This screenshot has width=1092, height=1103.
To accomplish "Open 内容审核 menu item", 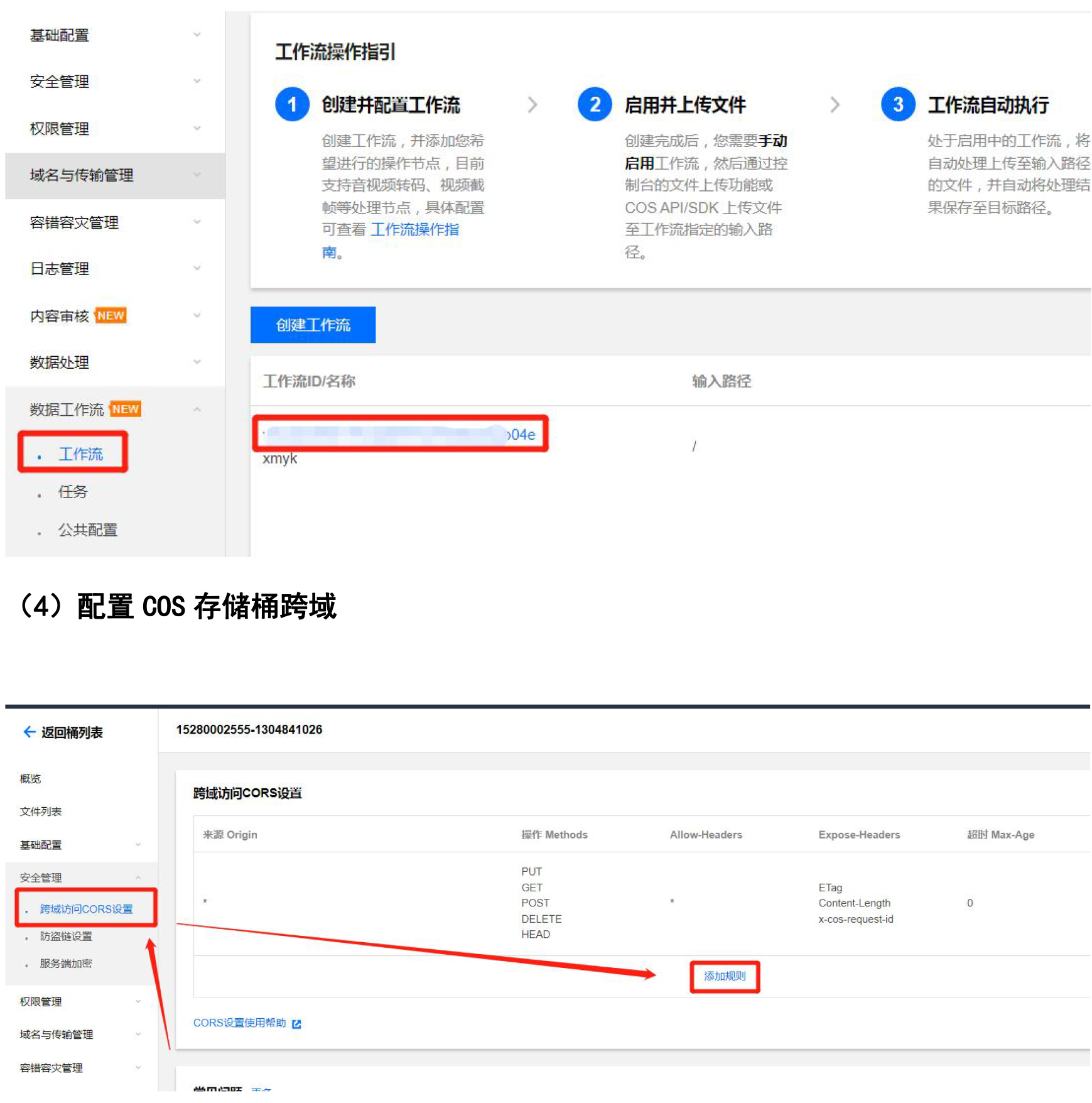I will 60,316.
